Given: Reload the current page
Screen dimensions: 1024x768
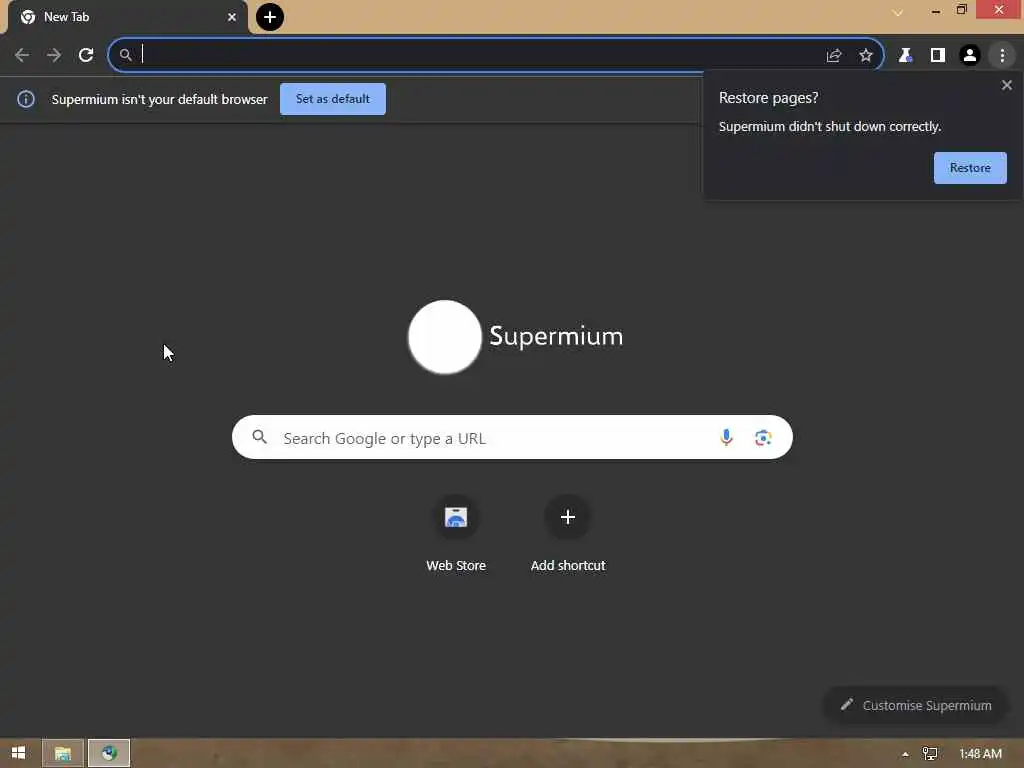Looking at the screenshot, I should [x=86, y=55].
